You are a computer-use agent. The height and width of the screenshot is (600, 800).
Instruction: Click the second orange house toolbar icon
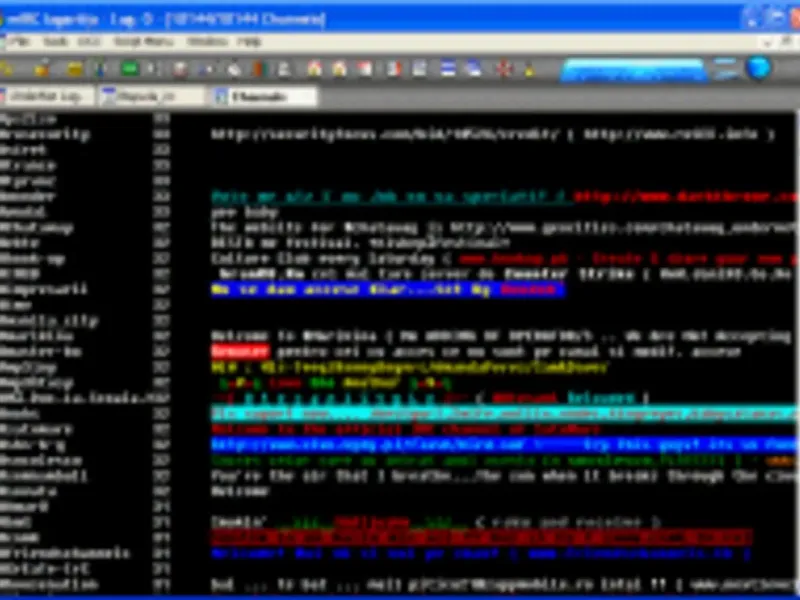(x=339, y=68)
